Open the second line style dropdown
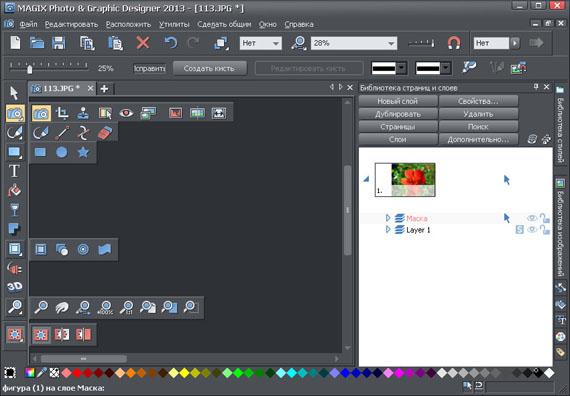570x396 pixels. coord(446,68)
